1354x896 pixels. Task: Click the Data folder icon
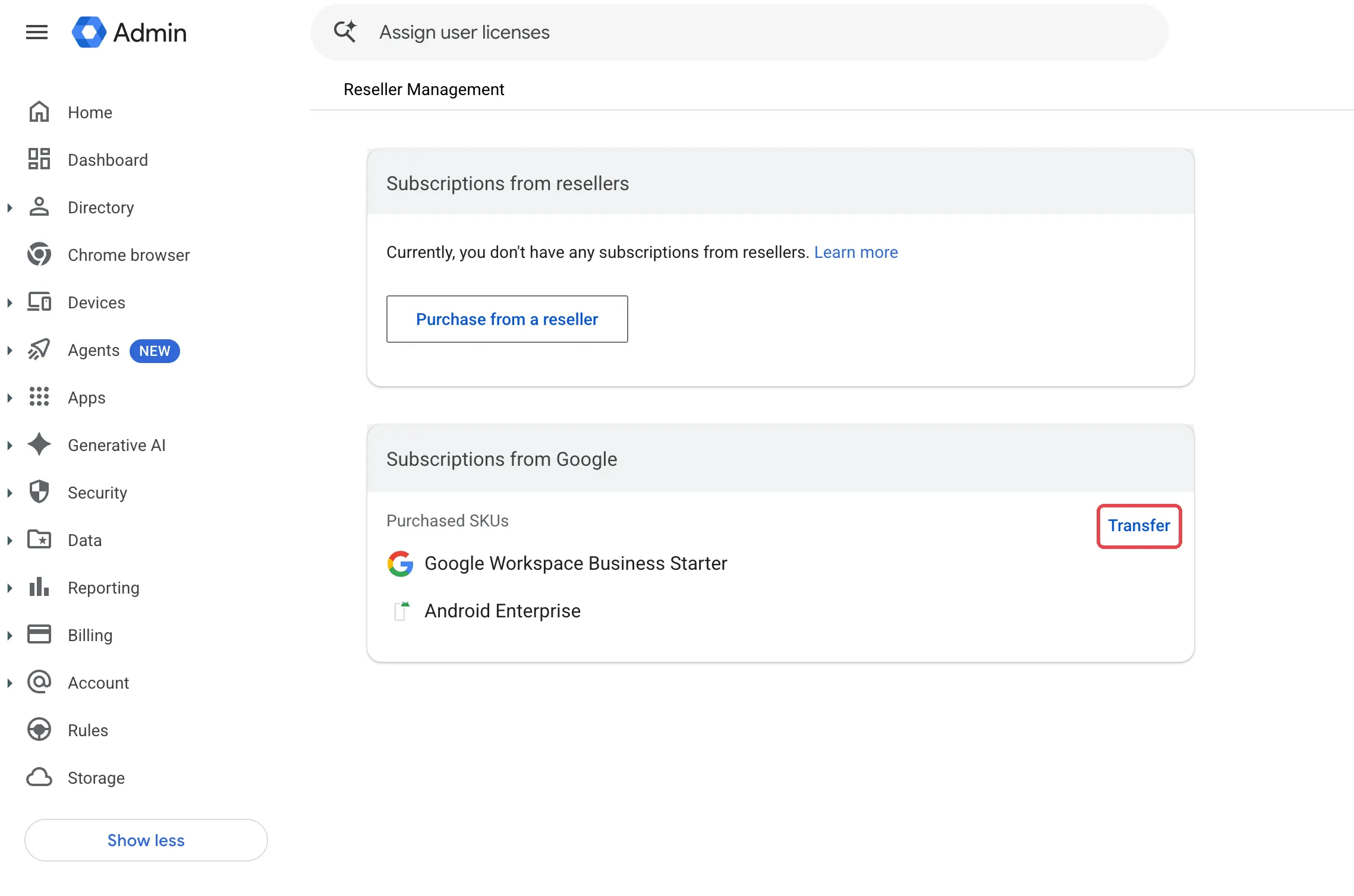[x=39, y=540]
